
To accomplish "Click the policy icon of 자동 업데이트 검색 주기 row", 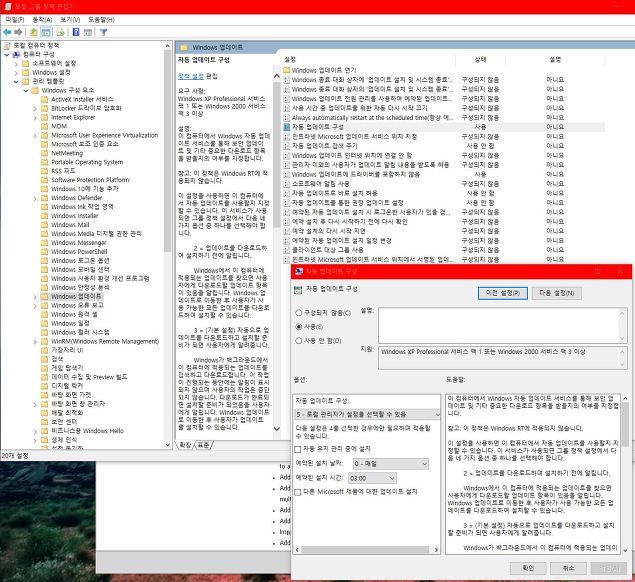I will (287, 146).
